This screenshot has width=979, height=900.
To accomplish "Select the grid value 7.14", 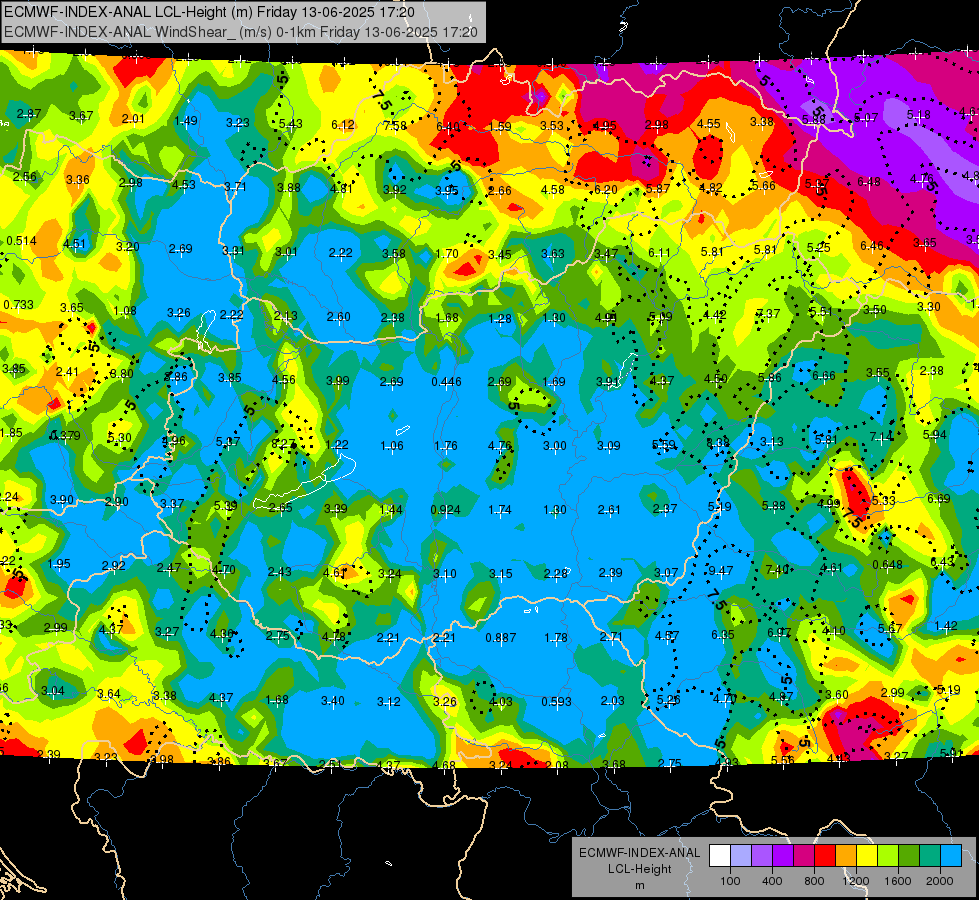I will coord(882,437).
